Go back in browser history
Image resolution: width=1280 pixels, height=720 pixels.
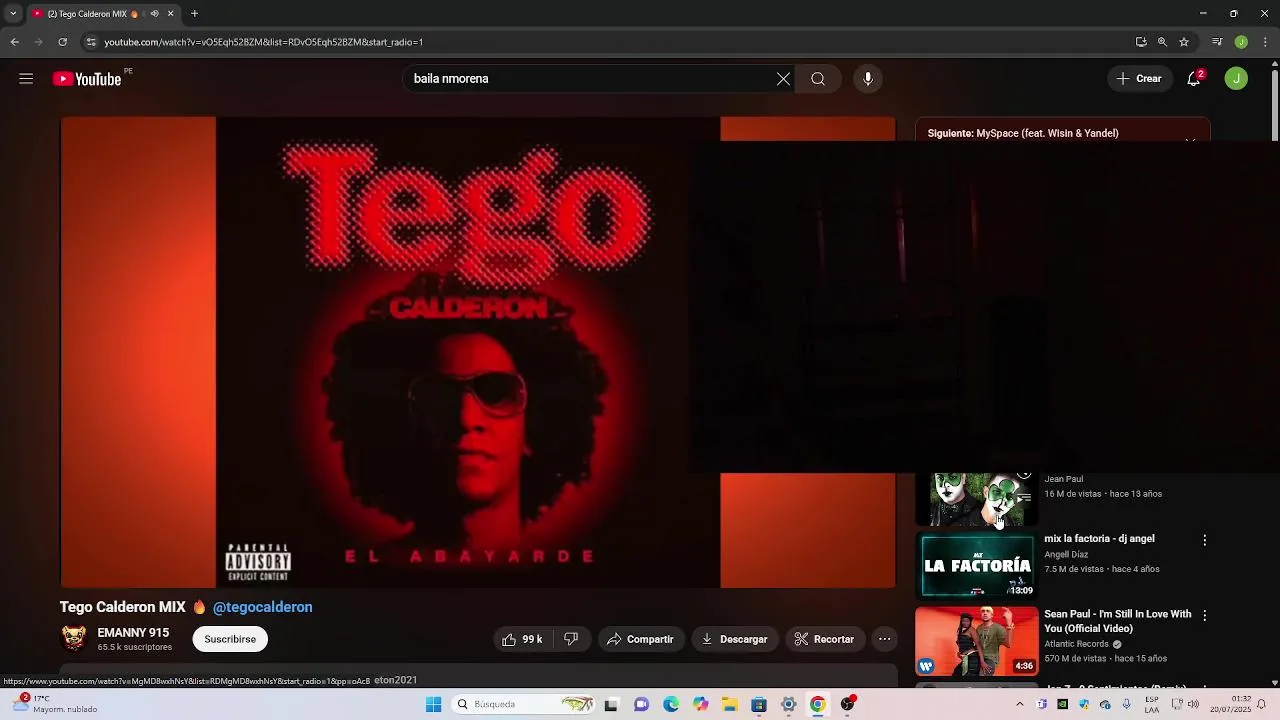point(14,42)
